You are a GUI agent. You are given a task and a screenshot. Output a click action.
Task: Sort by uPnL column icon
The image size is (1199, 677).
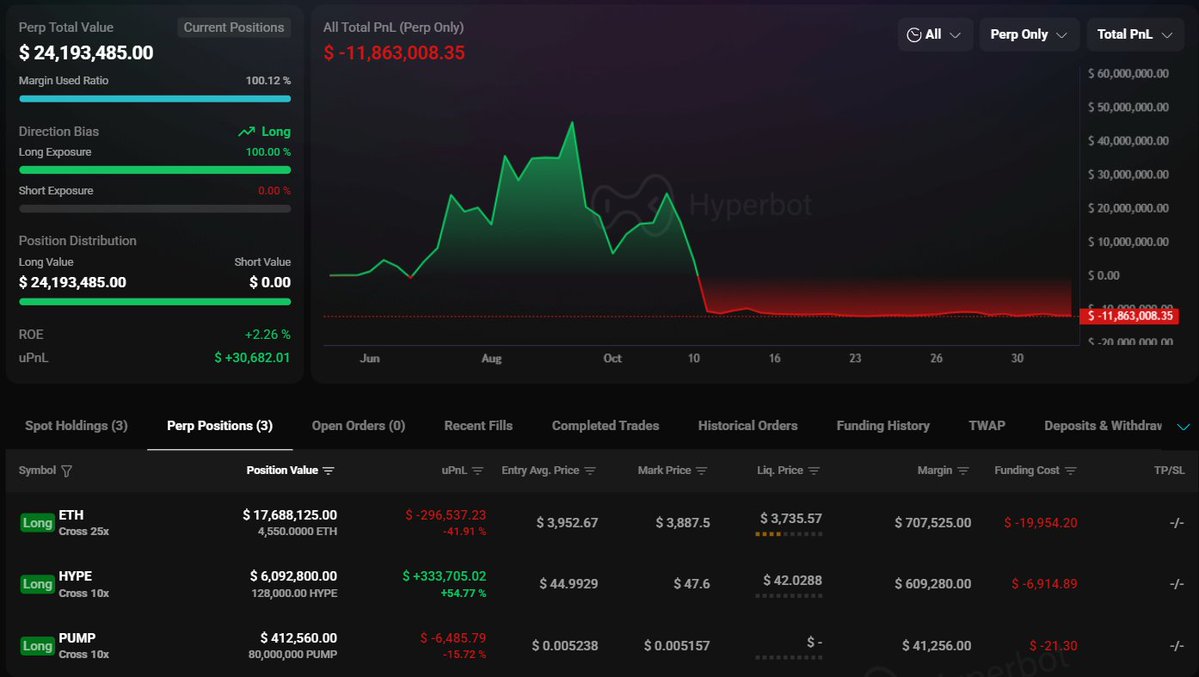click(x=478, y=470)
